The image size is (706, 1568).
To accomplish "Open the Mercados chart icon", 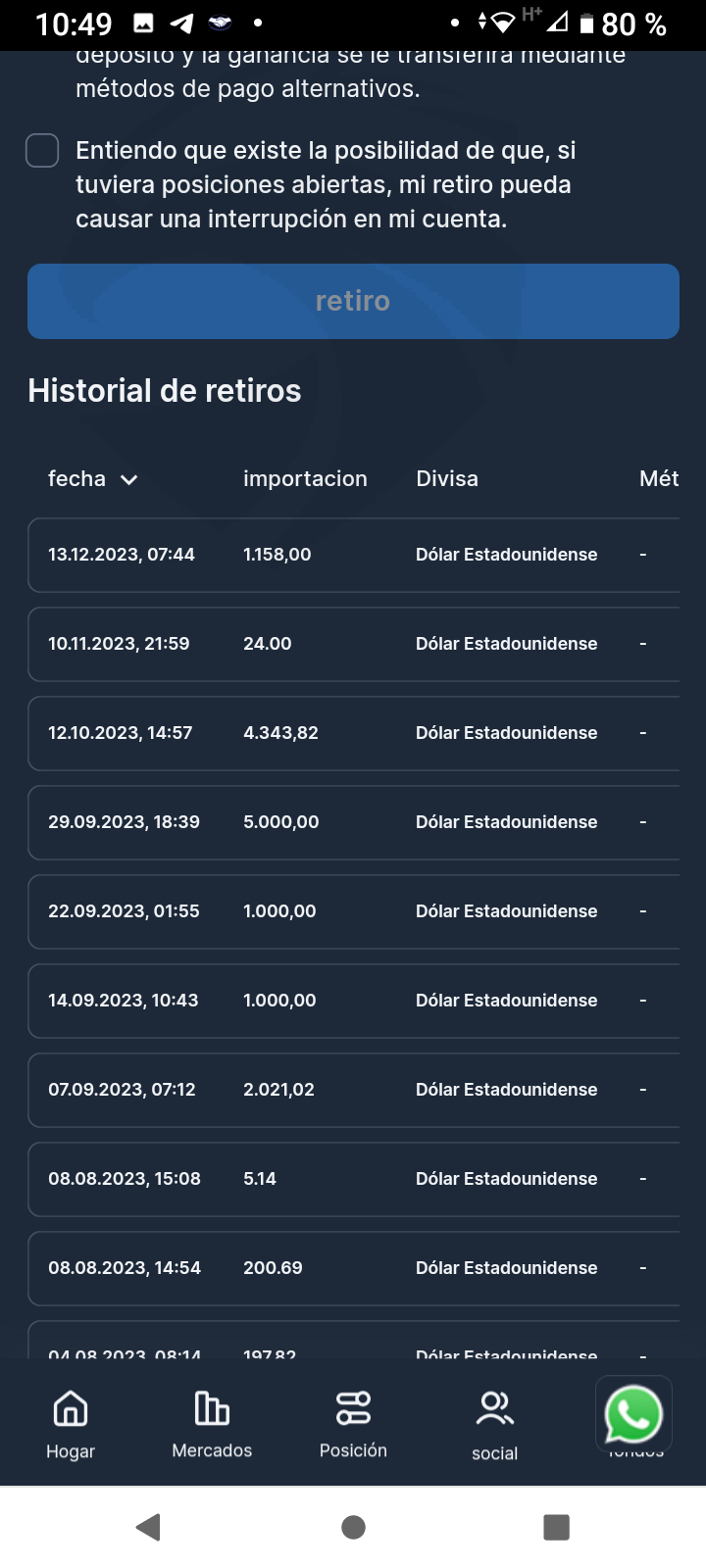I will tap(212, 1408).
